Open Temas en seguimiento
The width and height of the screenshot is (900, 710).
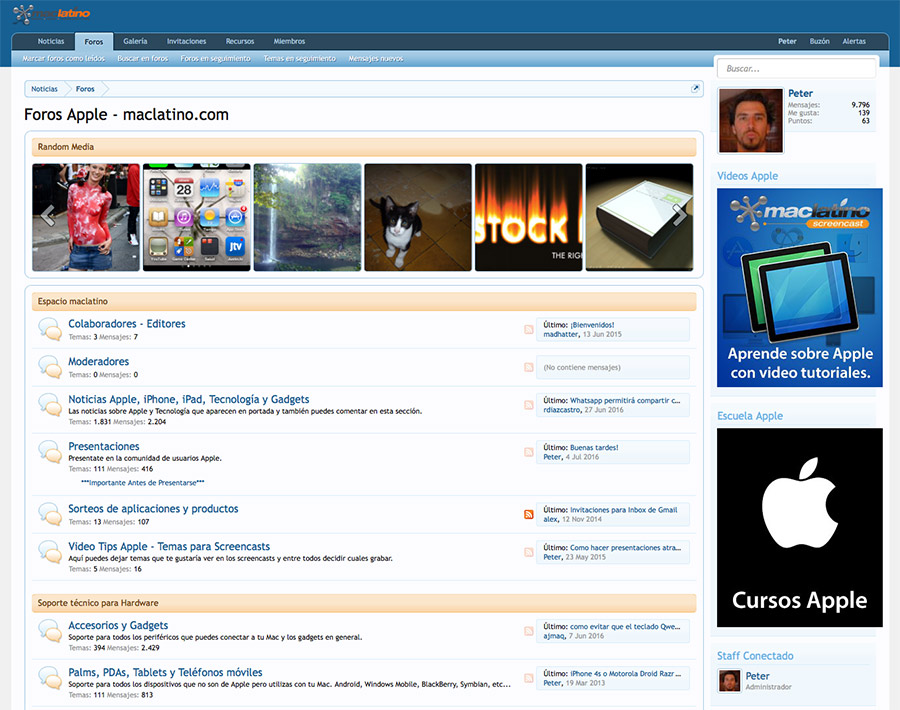point(300,59)
